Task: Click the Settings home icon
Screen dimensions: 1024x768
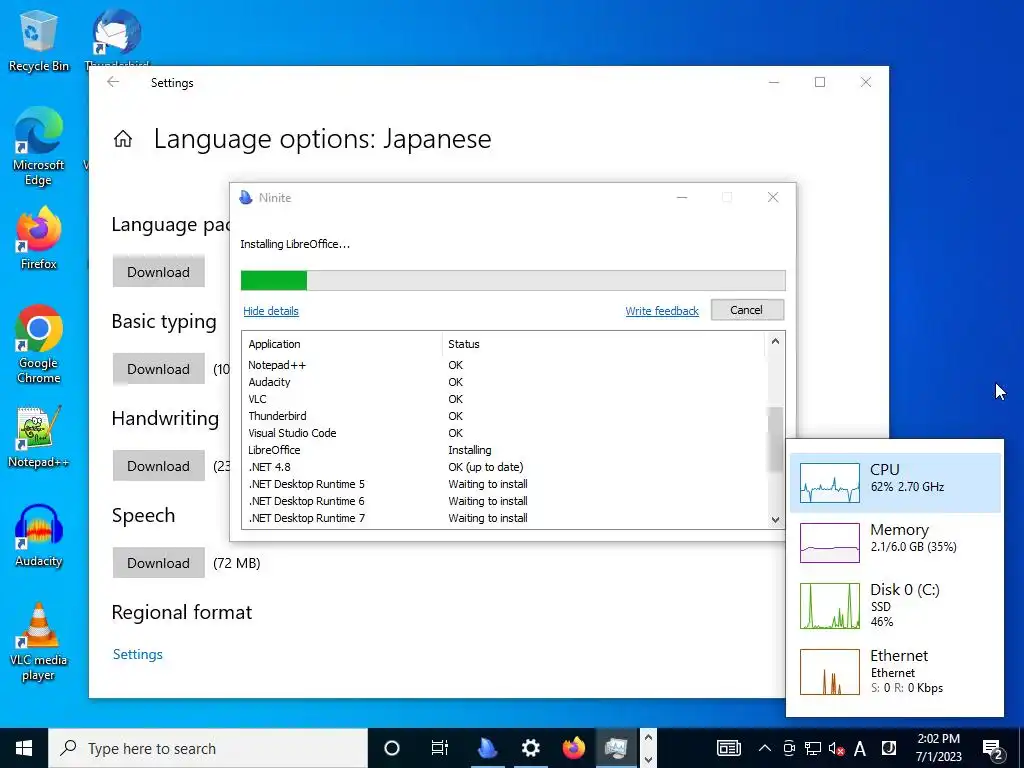Action: click(123, 138)
